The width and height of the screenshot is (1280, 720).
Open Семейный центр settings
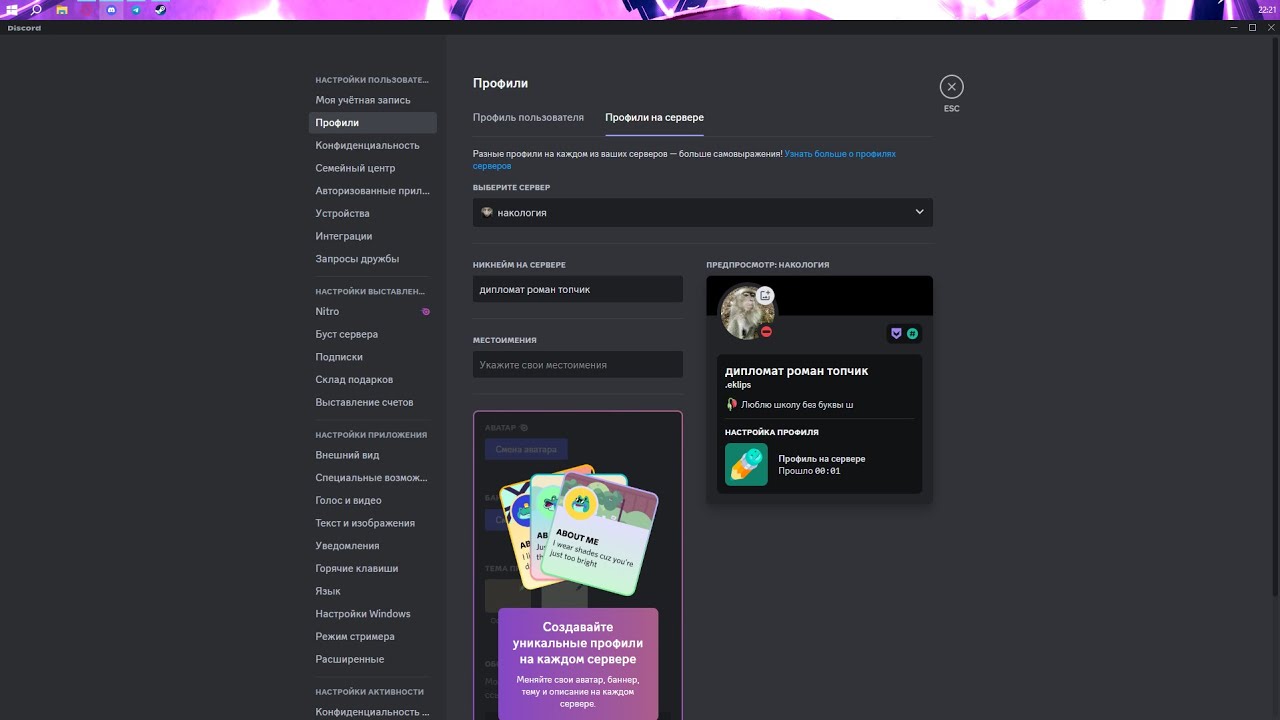point(372,168)
